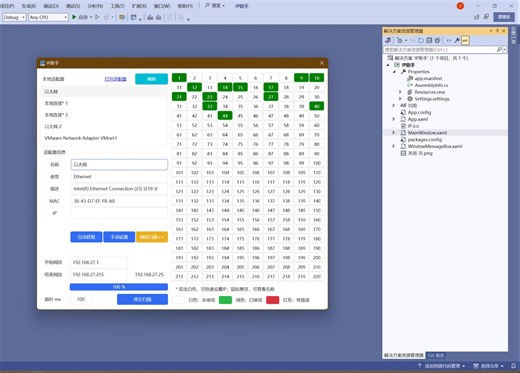Click the green IP cell number 40
Screen dimensions: 520x373
[317, 106]
